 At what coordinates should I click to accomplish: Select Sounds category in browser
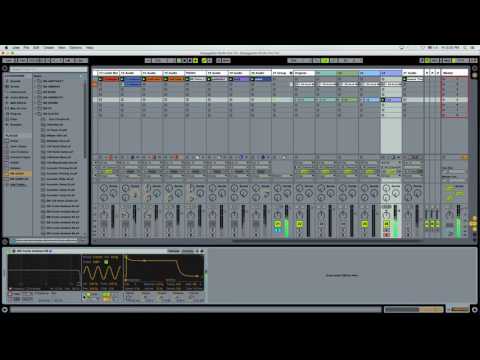15,81
